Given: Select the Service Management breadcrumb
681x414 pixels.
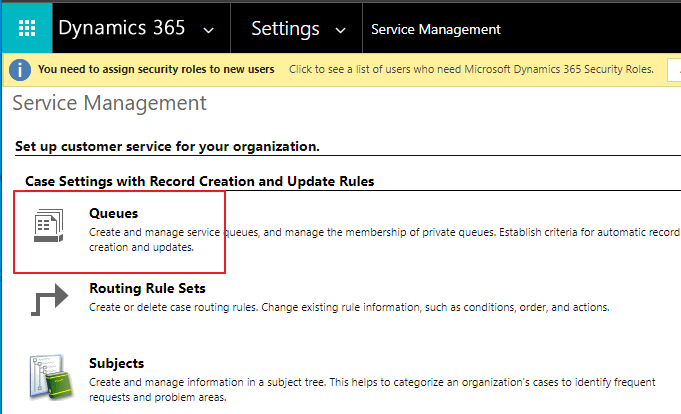Looking at the screenshot, I should point(435,29).
